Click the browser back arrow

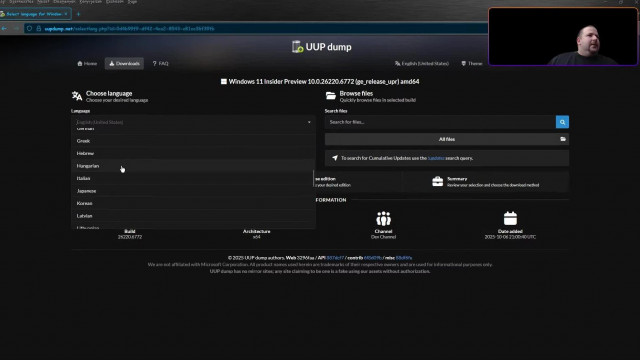[x=4, y=29]
